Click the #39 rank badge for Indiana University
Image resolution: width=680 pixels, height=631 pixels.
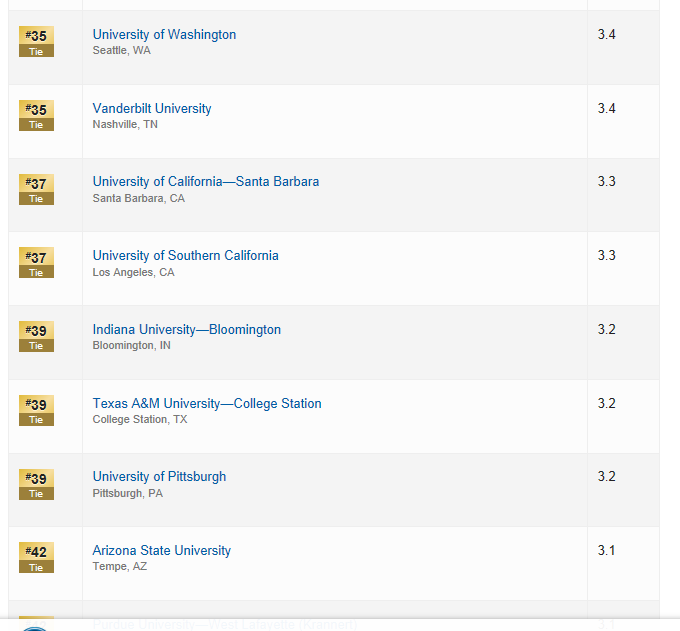pos(36,337)
